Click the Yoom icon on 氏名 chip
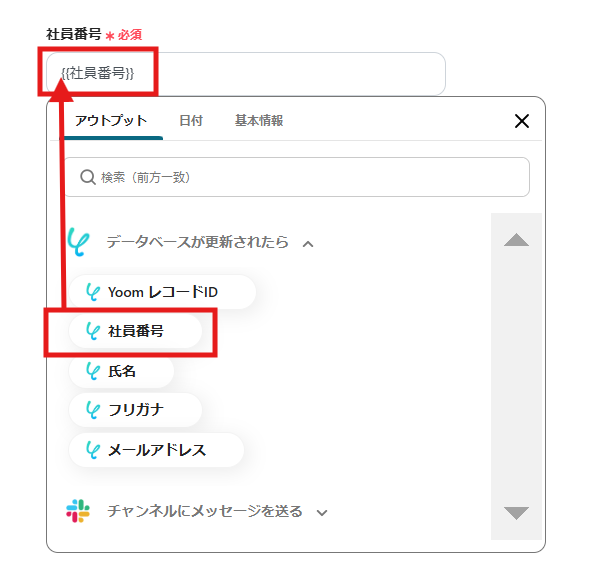The width and height of the screenshot is (591, 563). [93, 371]
